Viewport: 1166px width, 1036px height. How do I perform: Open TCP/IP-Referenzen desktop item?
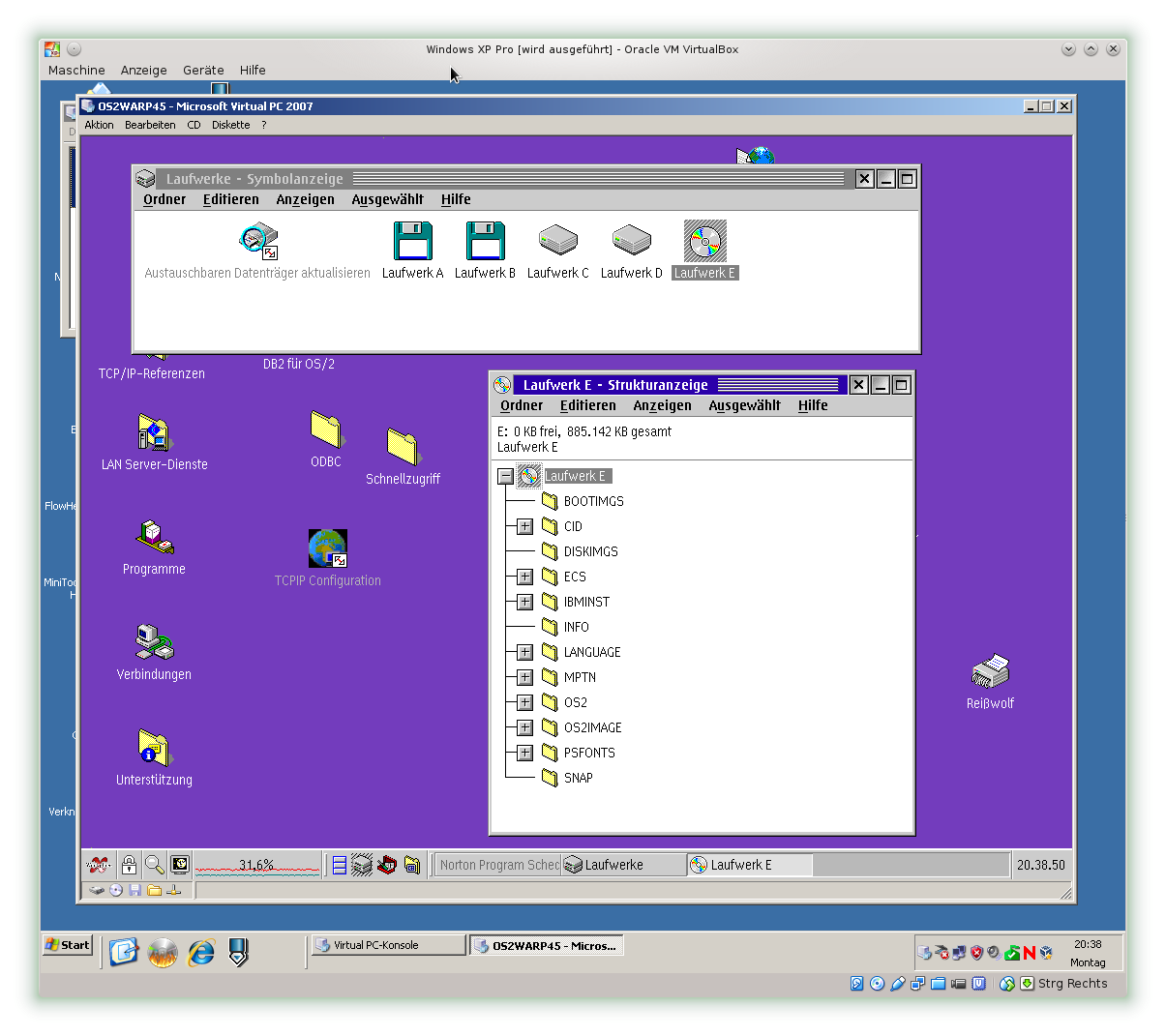152,373
